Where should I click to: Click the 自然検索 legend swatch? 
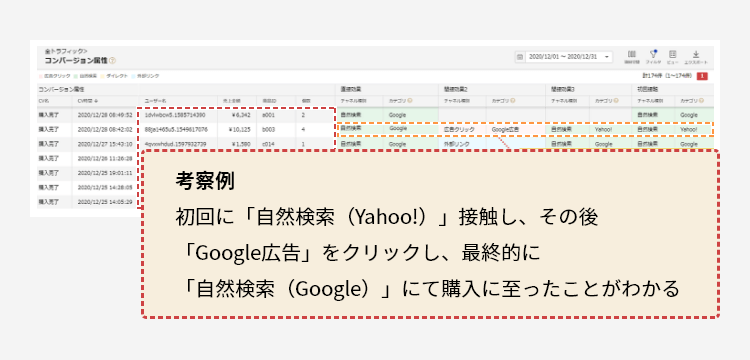coord(76,76)
